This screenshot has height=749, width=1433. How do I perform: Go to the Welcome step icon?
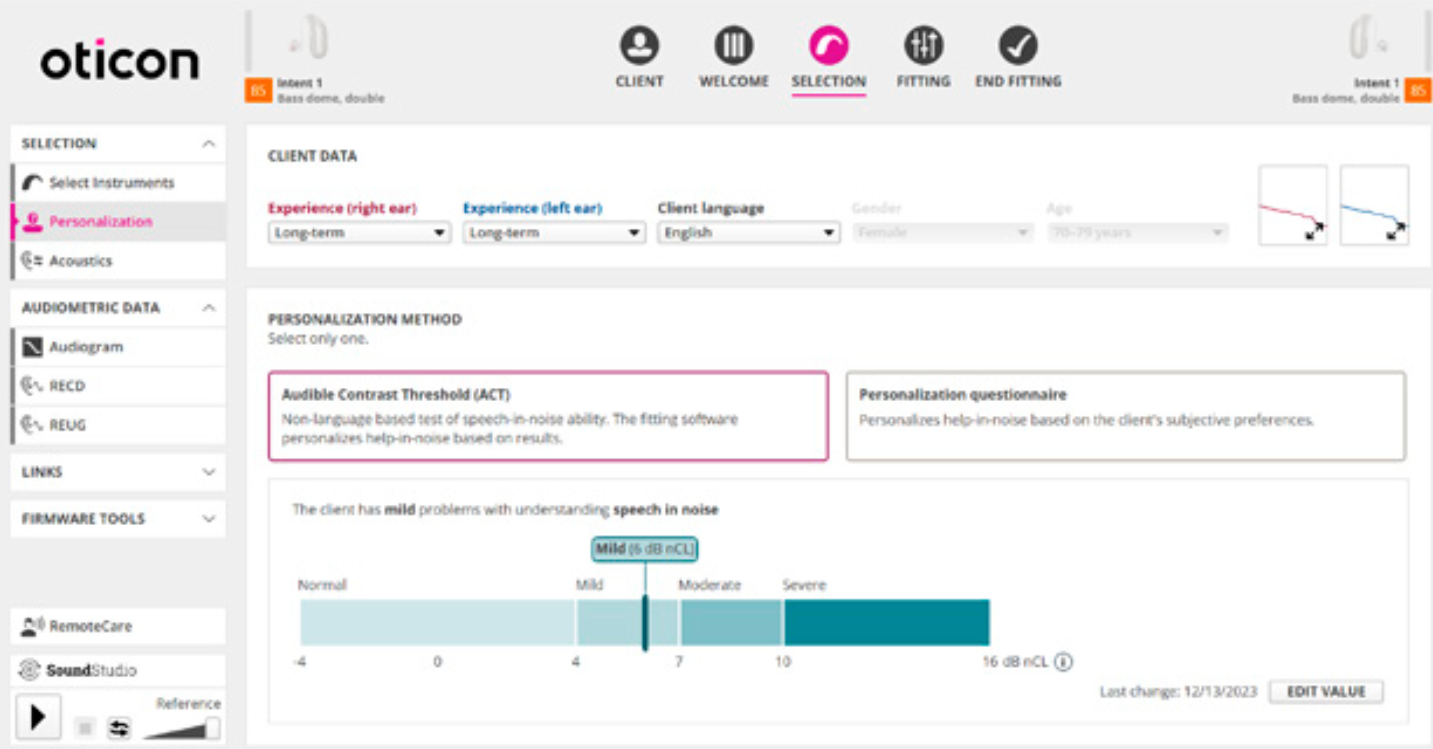[733, 46]
